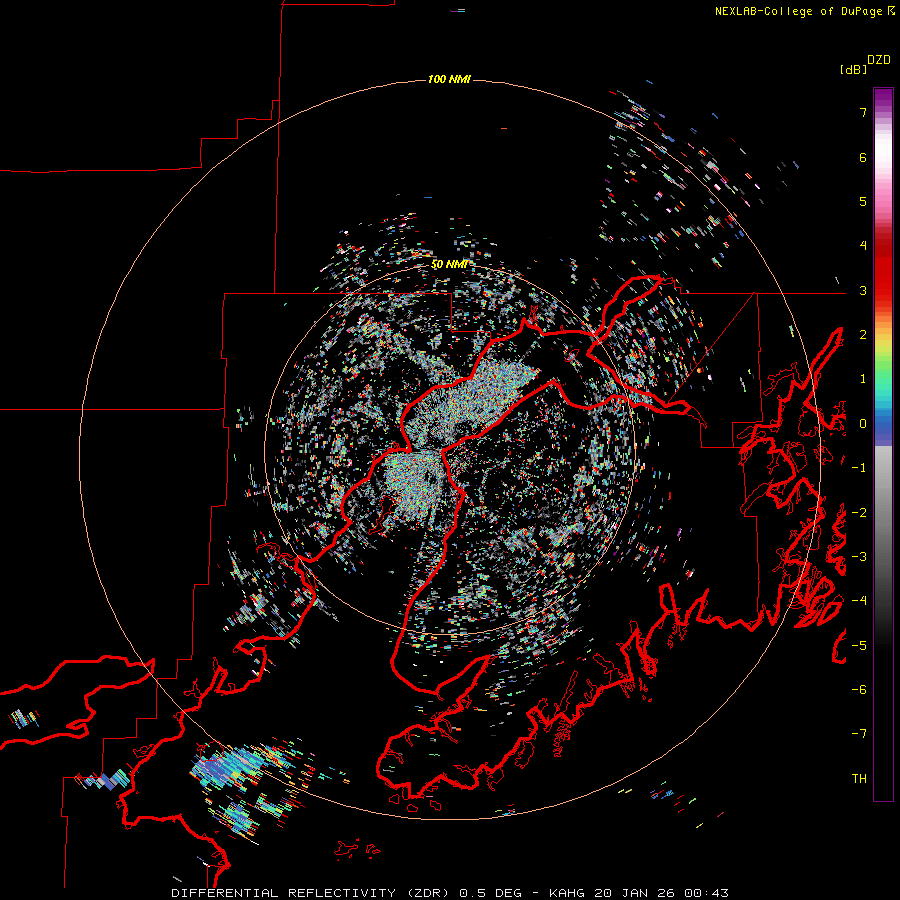This screenshot has width=900, height=900.
Task: Click the 2 dB tick label on color scale
Action: pyautogui.click(x=863, y=335)
